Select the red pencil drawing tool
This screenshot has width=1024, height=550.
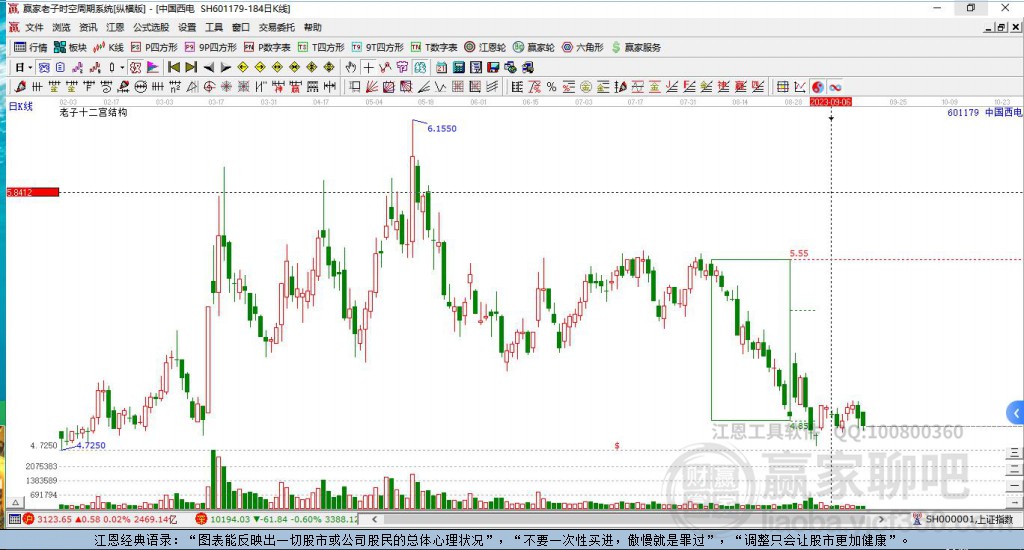click(x=20, y=86)
